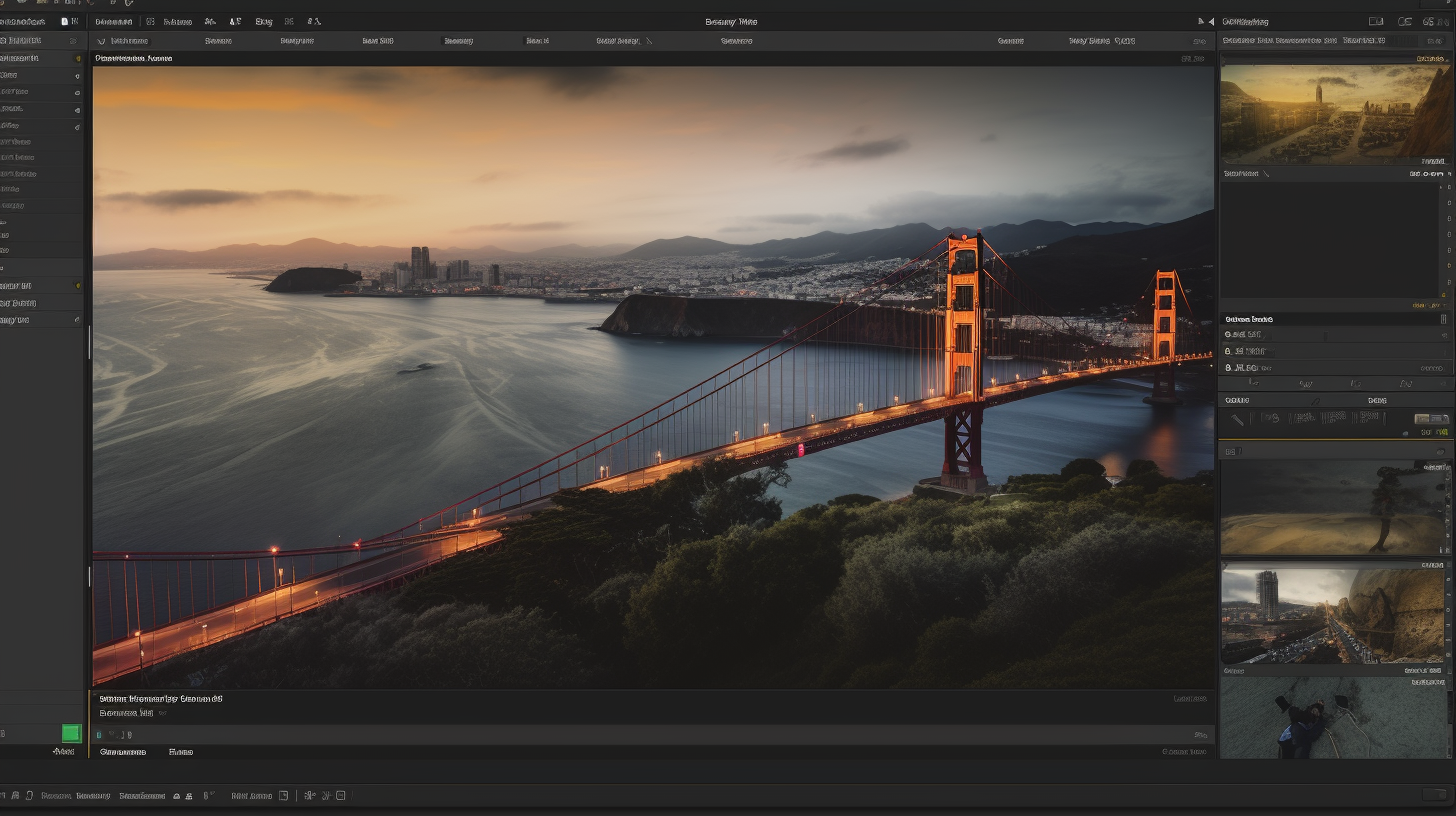Click the square icon left of bottom bar divider

[x=283, y=795]
